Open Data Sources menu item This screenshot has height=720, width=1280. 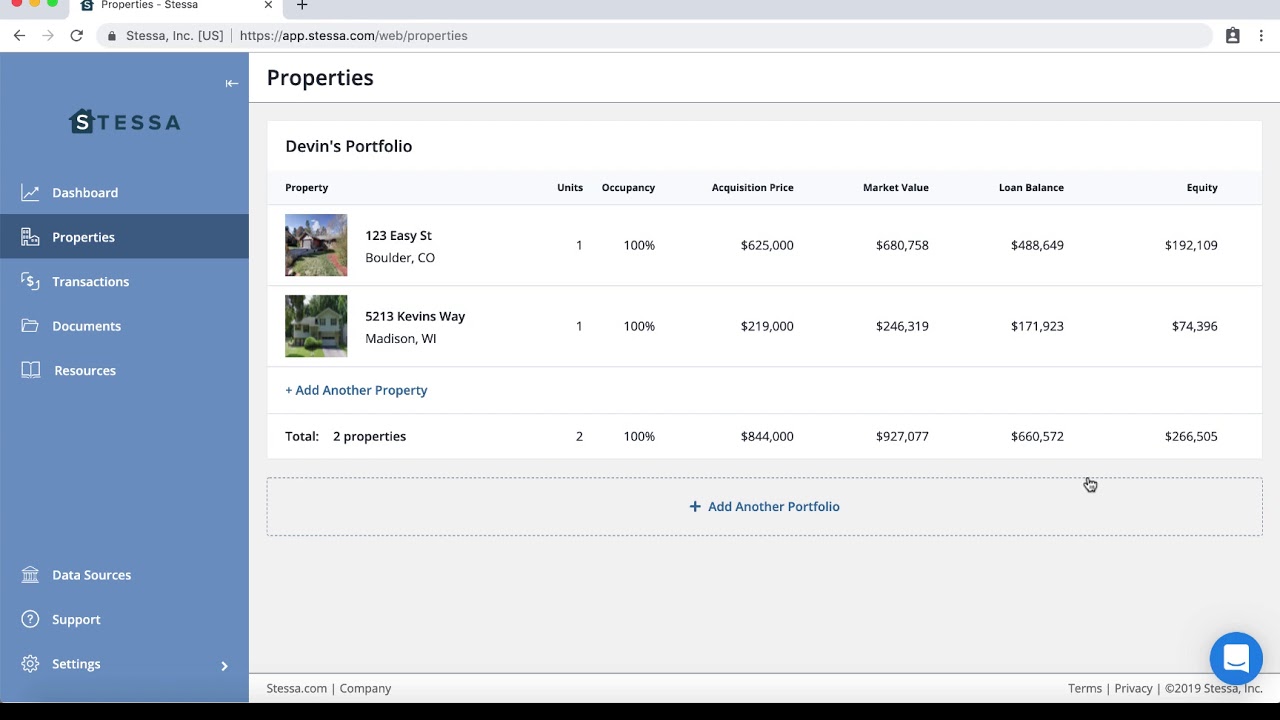pos(92,575)
